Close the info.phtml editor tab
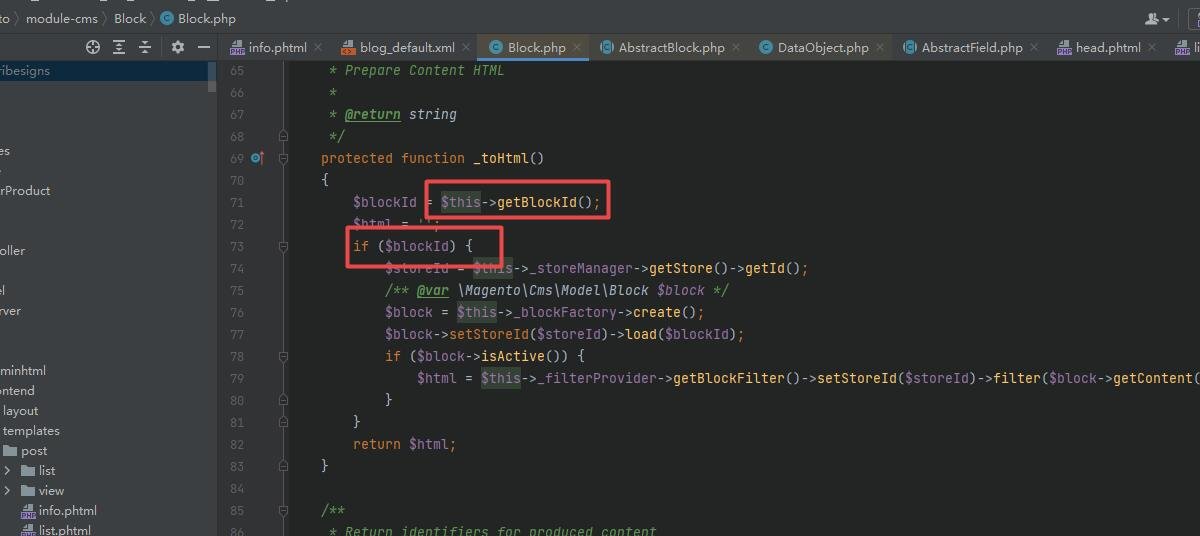 click(318, 47)
